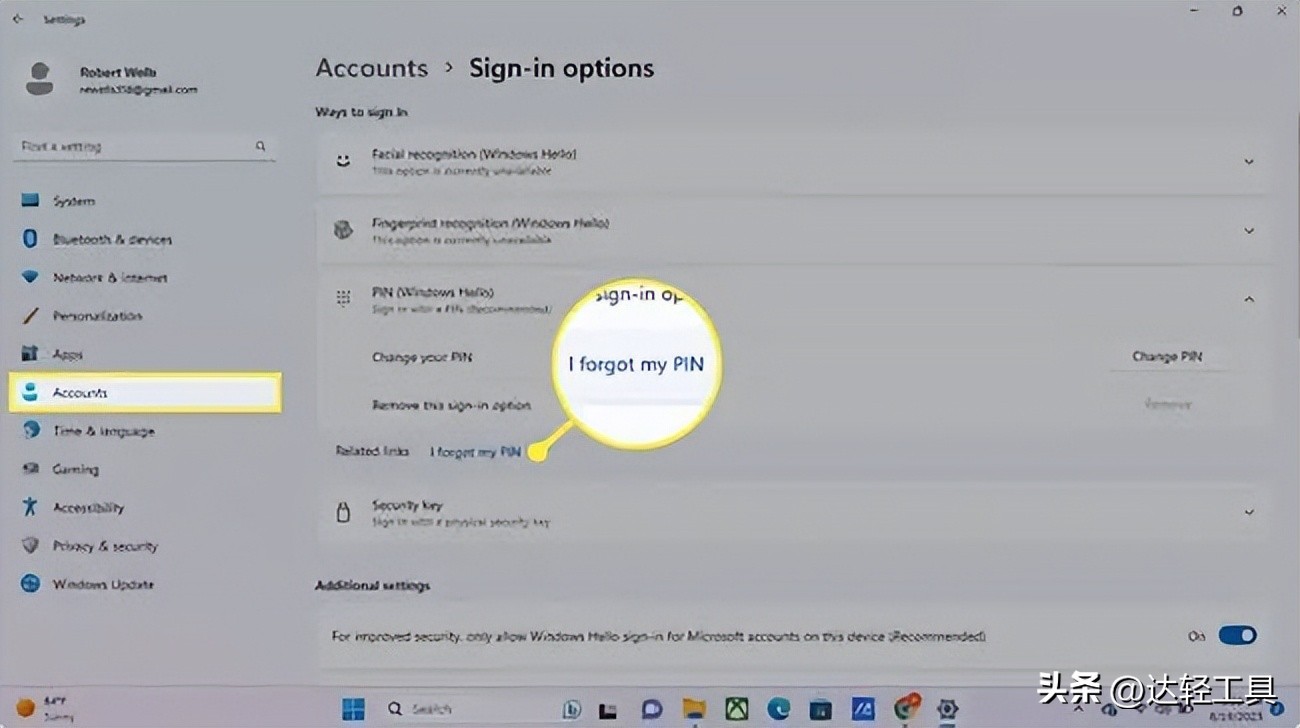Image resolution: width=1300 pixels, height=728 pixels.
Task: Click the I forgot my PIN link
Action: click(x=474, y=451)
